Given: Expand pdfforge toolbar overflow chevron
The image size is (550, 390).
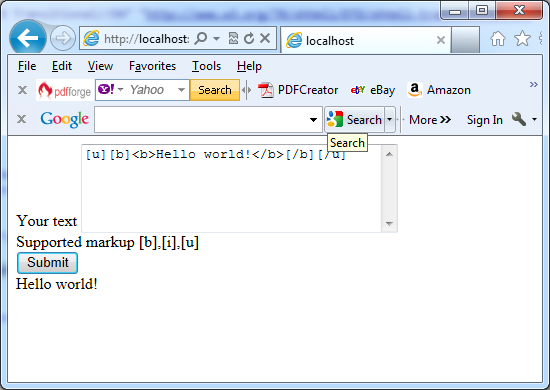Looking at the screenshot, I should [534, 85].
